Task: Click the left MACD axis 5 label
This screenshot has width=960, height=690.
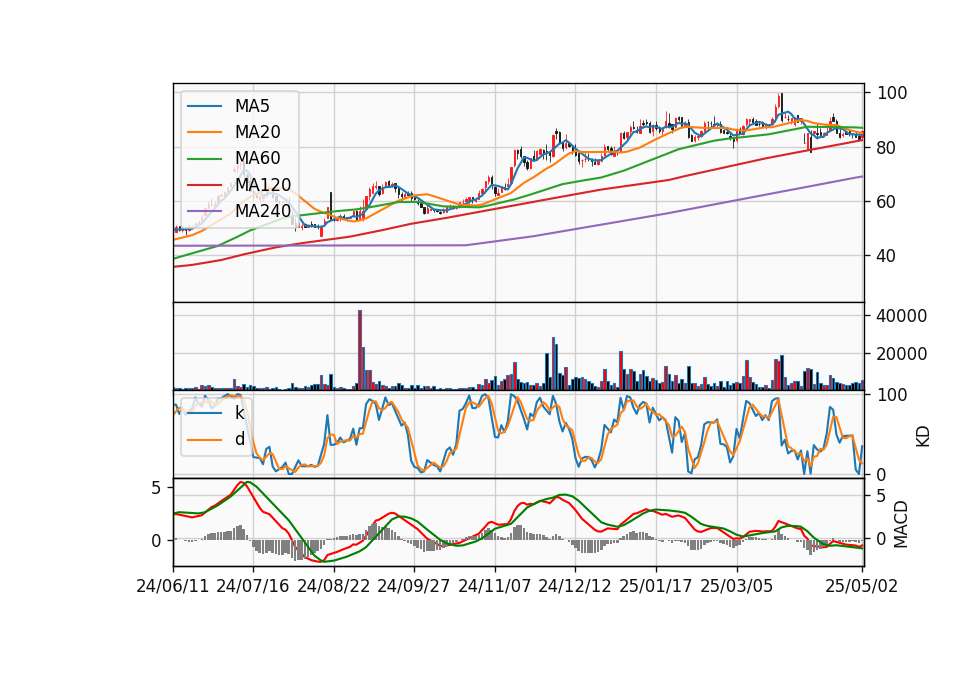Action: pyautogui.click(x=157, y=488)
